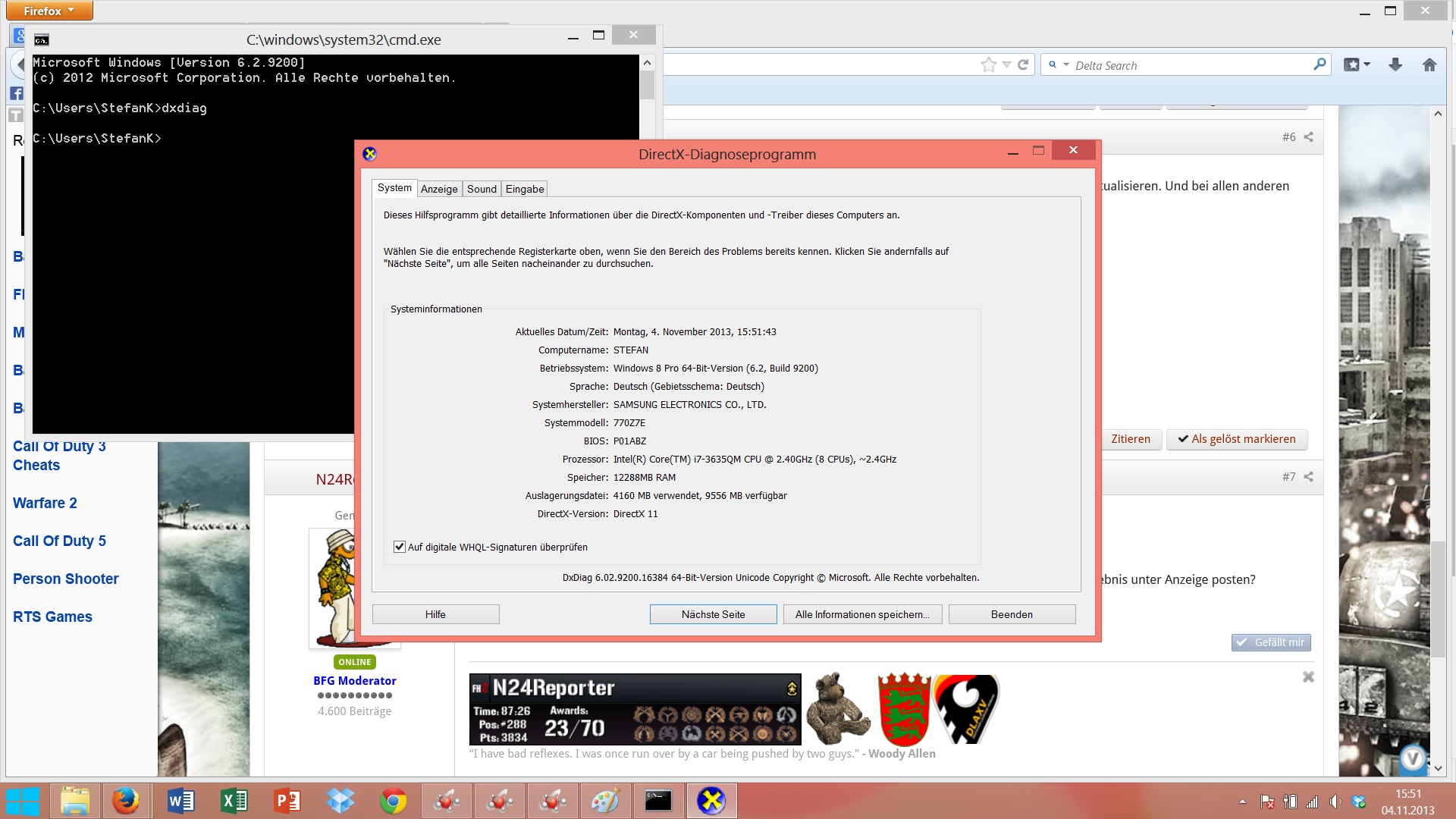Open the RTS Games link
This screenshot has height=819, width=1456.
pos(52,617)
